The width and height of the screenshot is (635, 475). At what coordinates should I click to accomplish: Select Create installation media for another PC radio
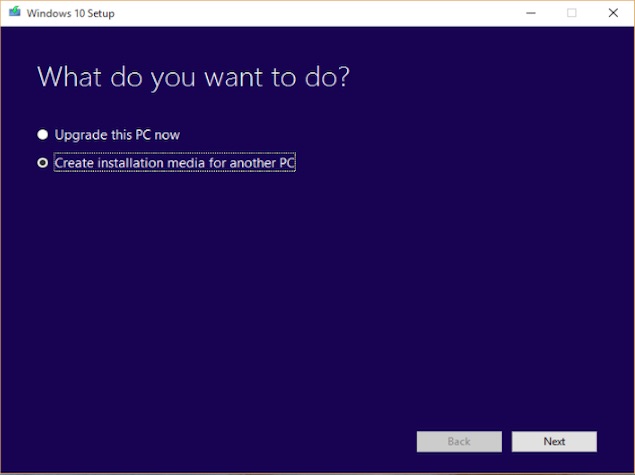pyautogui.click(x=43, y=163)
